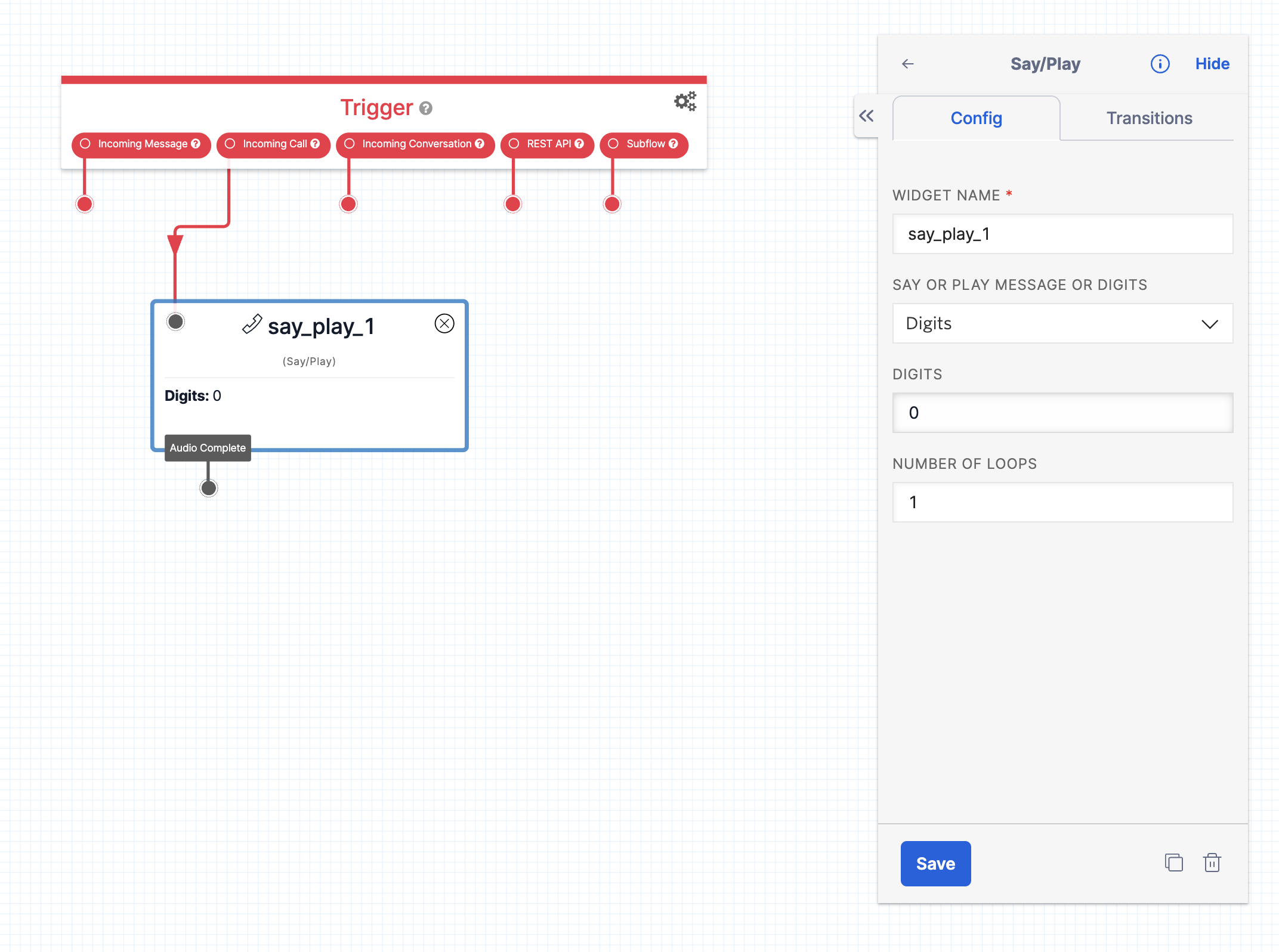The width and height of the screenshot is (1279, 952).
Task: Duplicate the widget using copy icon
Action: pyautogui.click(x=1173, y=863)
